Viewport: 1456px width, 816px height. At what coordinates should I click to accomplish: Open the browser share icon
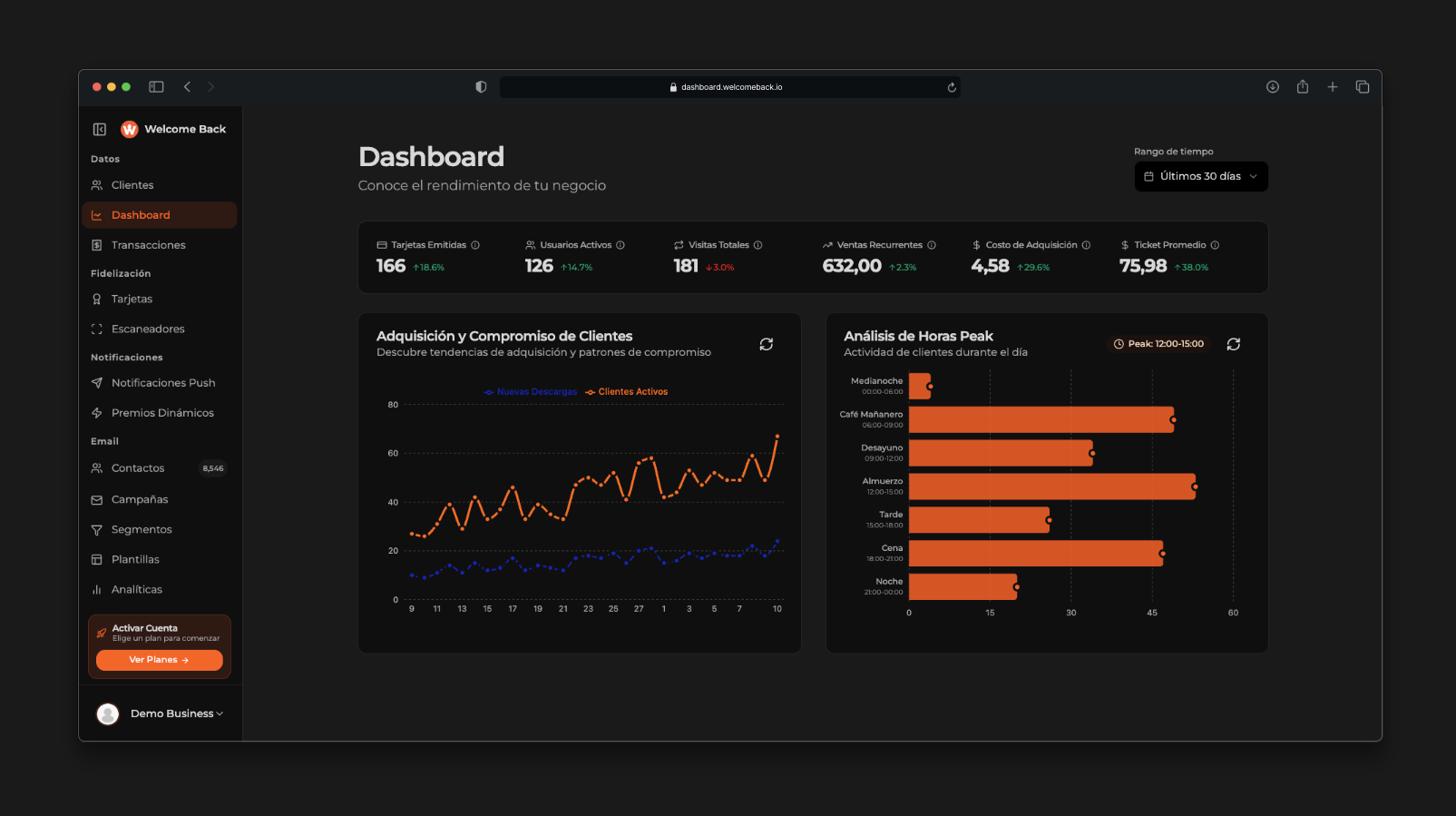pyautogui.click(x=1303, y=87)
